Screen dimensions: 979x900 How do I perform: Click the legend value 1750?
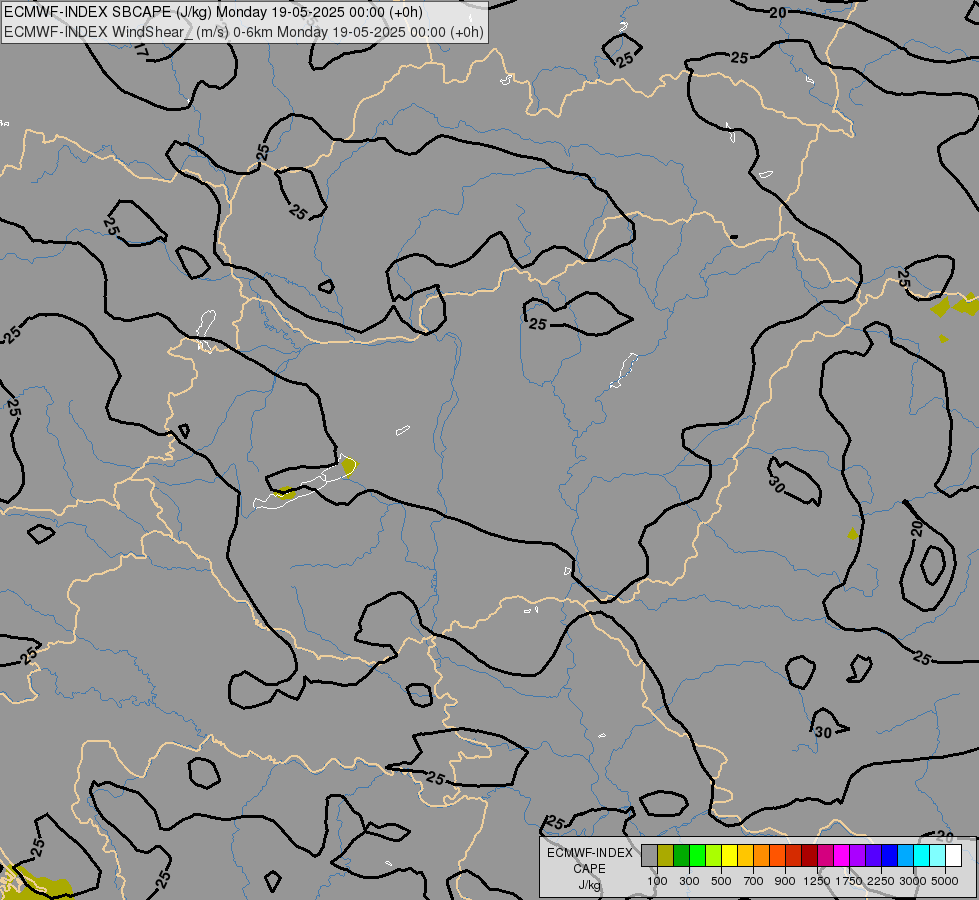pyautogui.click(x=849, y=881)
